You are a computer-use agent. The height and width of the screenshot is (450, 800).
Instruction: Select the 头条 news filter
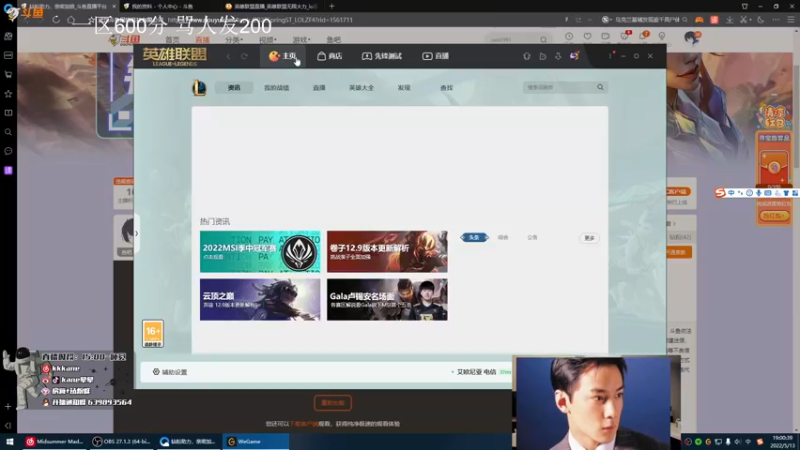click(x=474, y=237)
